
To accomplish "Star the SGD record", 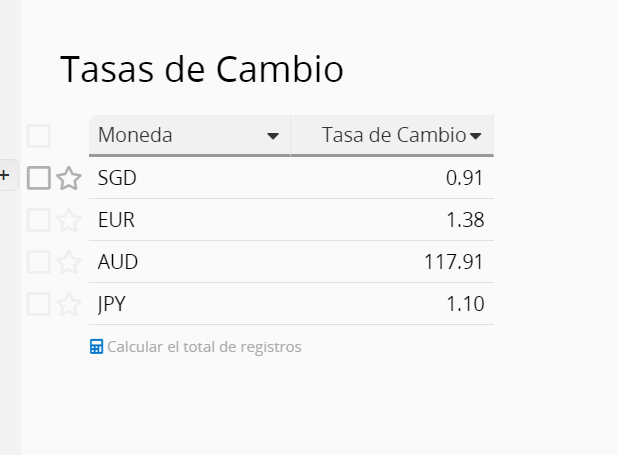I will point(68,179).
